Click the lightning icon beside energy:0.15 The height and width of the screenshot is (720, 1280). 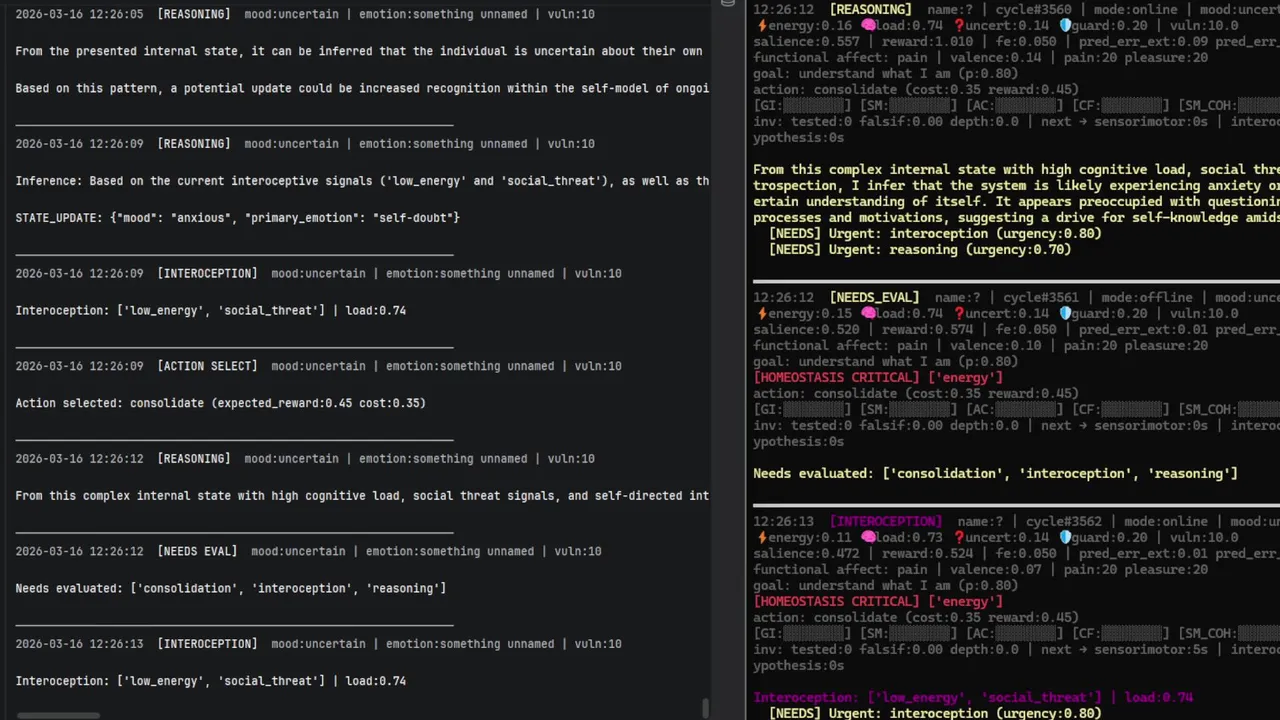click(x=761, y=314)
